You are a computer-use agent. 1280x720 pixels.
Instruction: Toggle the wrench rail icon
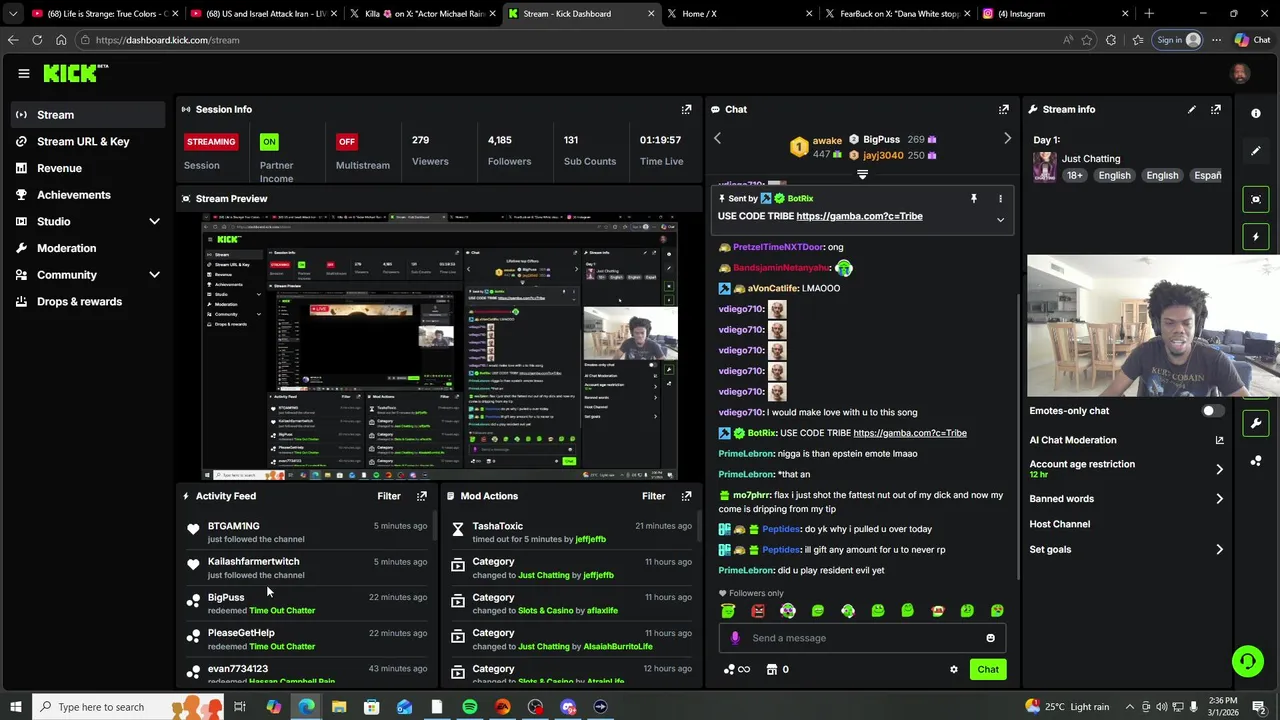(x=1256, y=423)
